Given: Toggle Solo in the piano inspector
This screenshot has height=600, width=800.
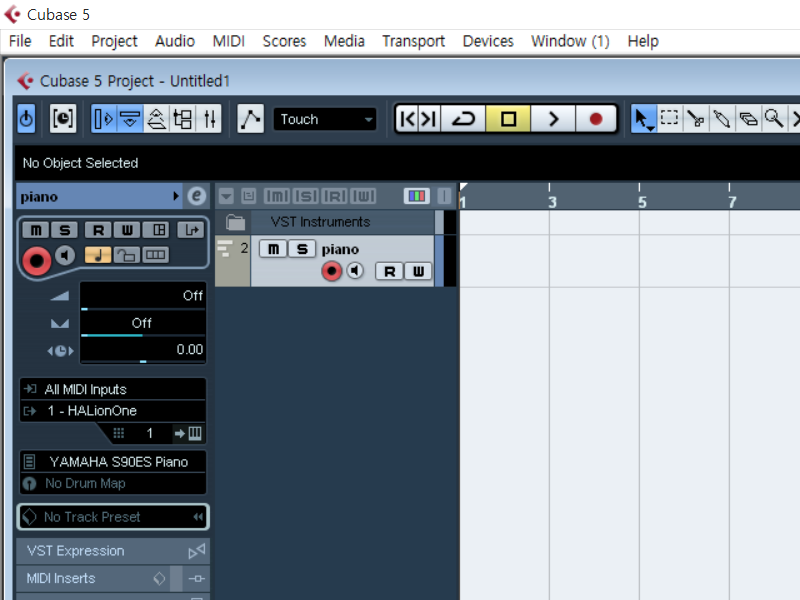Looking at the screenshot, I should [65, 230].
